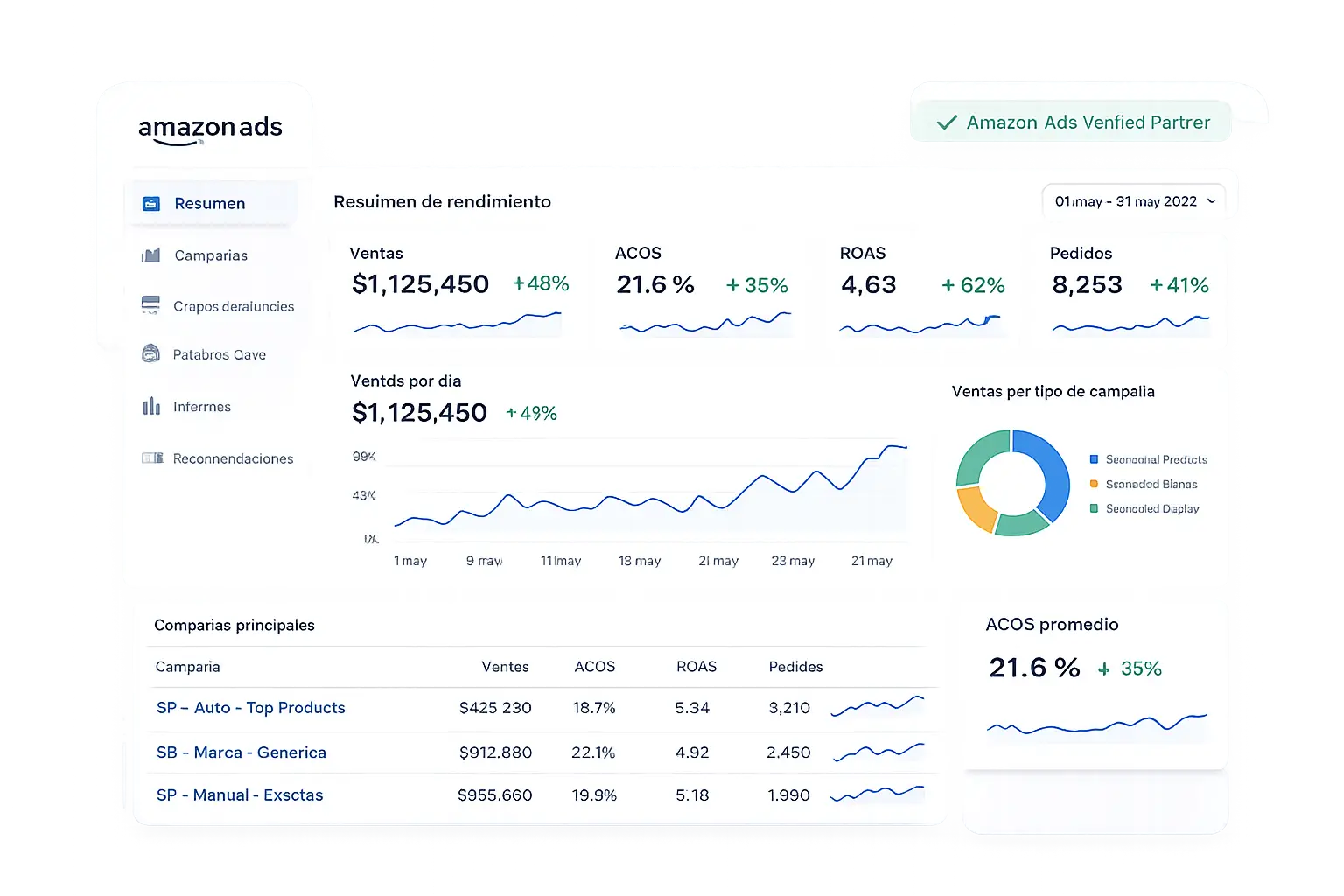
Task: Click the Camparias chart icon
Action: (151, 255)
